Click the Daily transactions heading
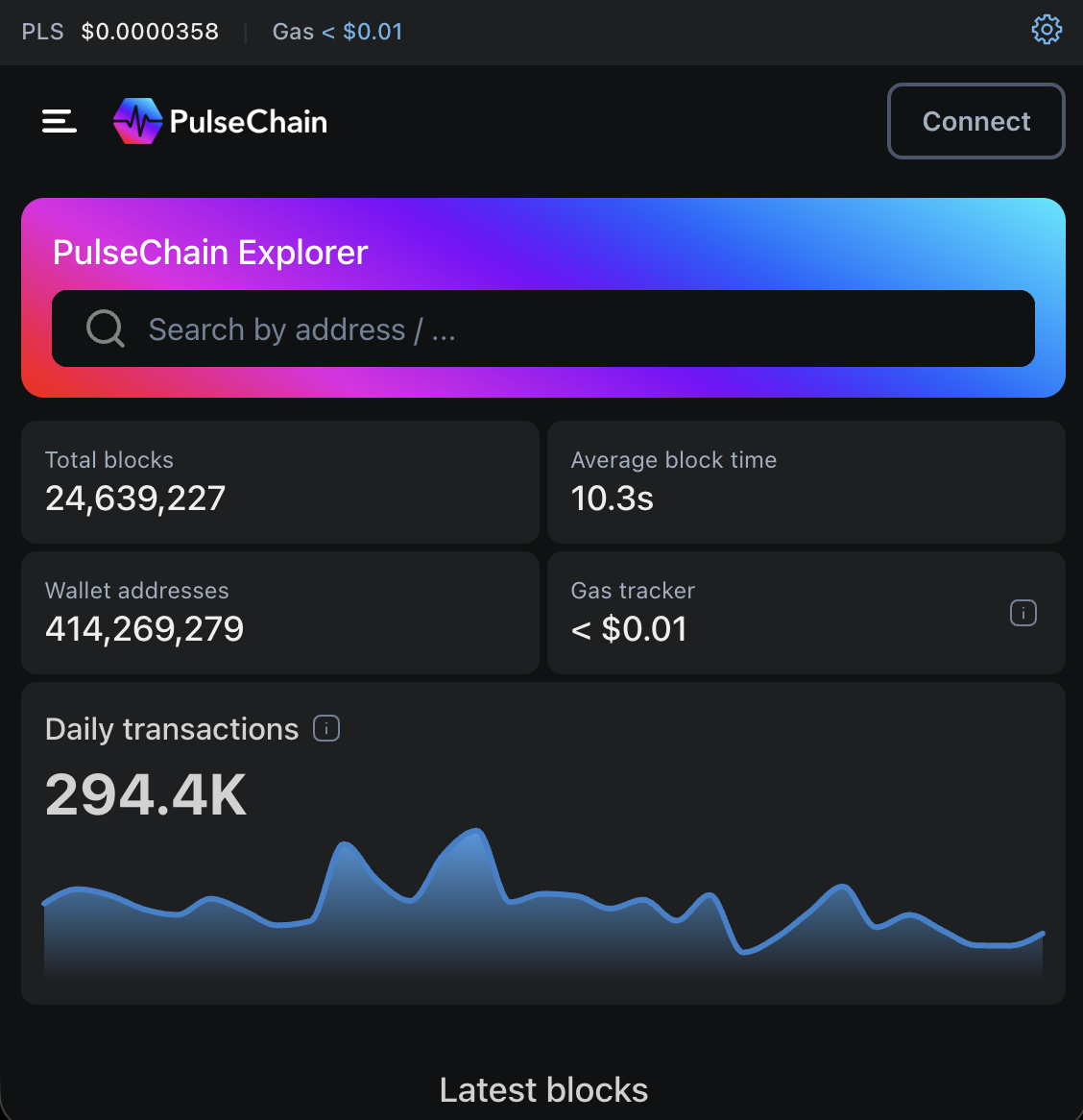This screenshot has height=1120, width=1083. pos(172,729)
